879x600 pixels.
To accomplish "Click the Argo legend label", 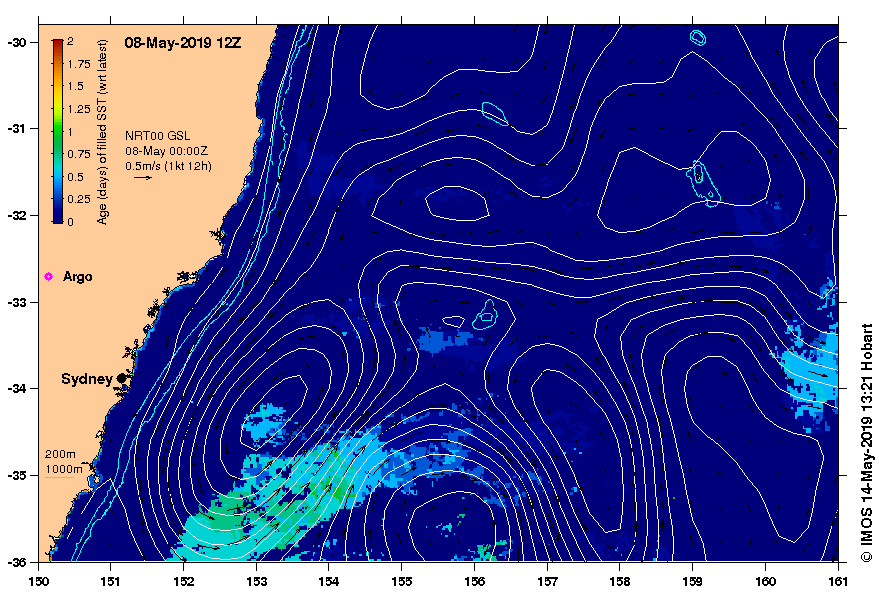I will click(x=77, y=276).
